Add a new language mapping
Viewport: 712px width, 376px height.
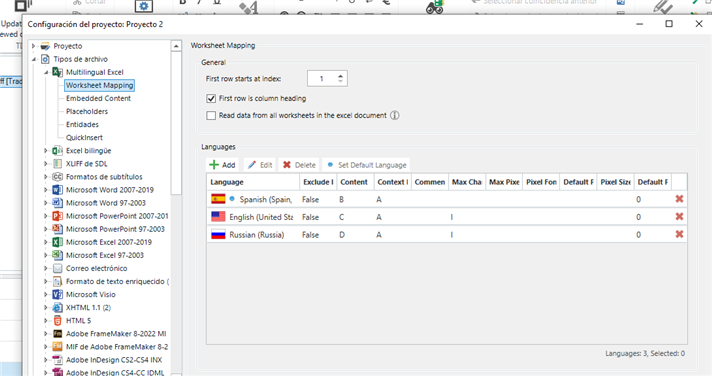pos(222,165)
